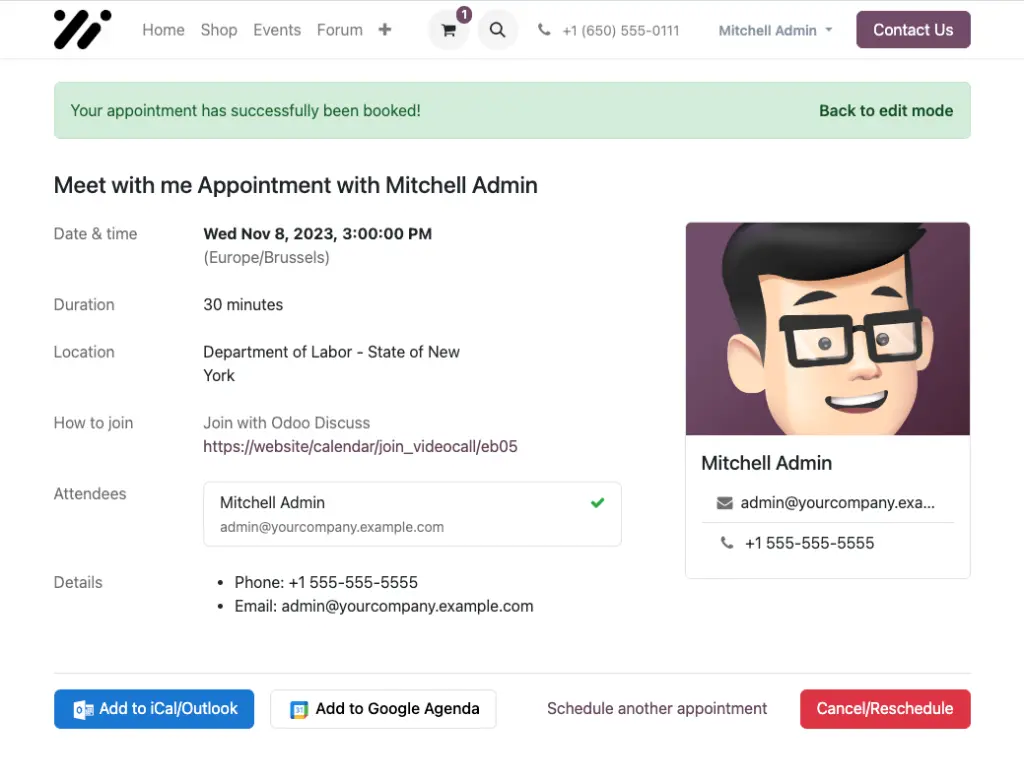Click the phone icon in the header

pyautogui.click(x=544, y=30)
